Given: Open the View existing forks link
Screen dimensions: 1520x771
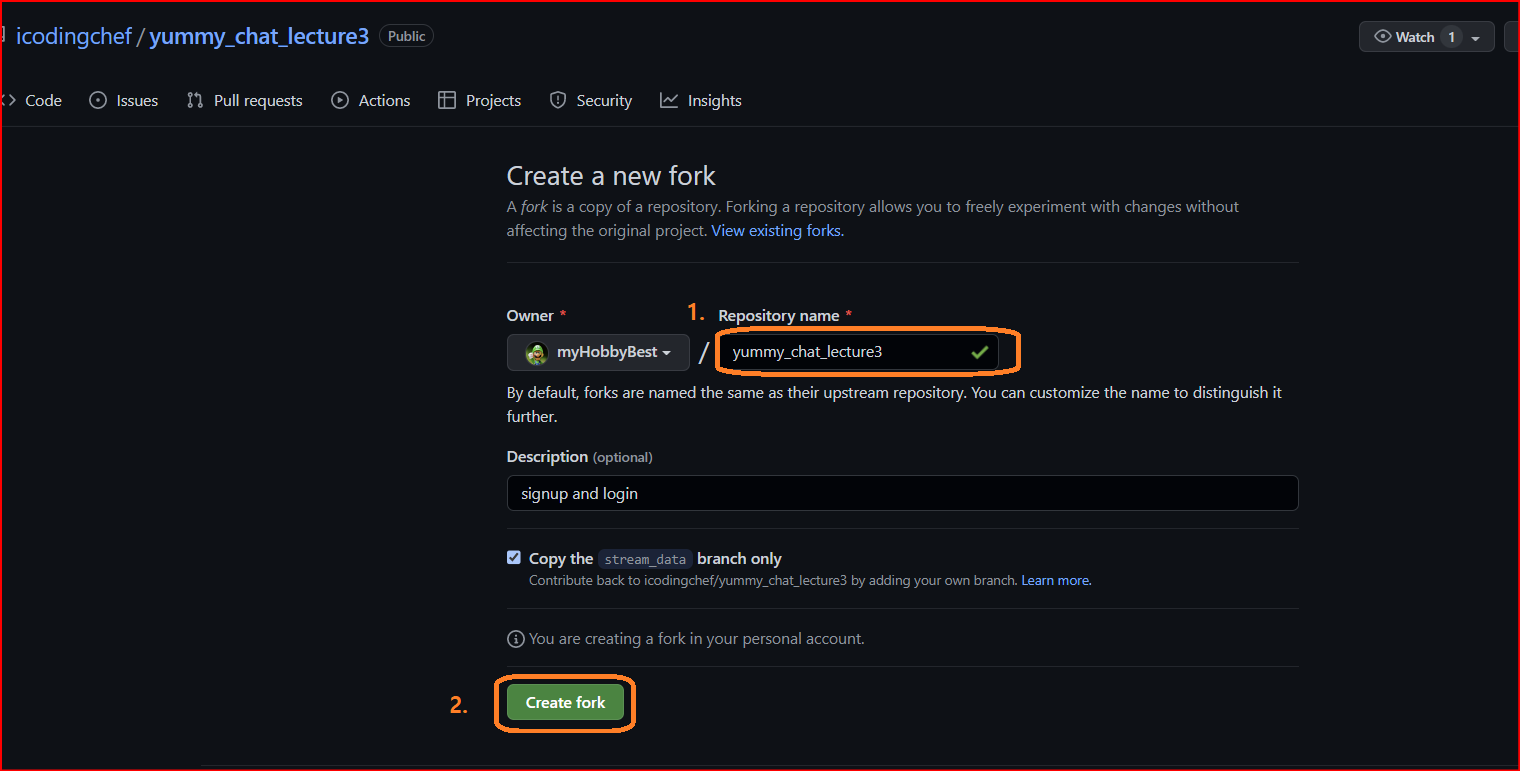Looking at the screenshot, I should 777,230.
